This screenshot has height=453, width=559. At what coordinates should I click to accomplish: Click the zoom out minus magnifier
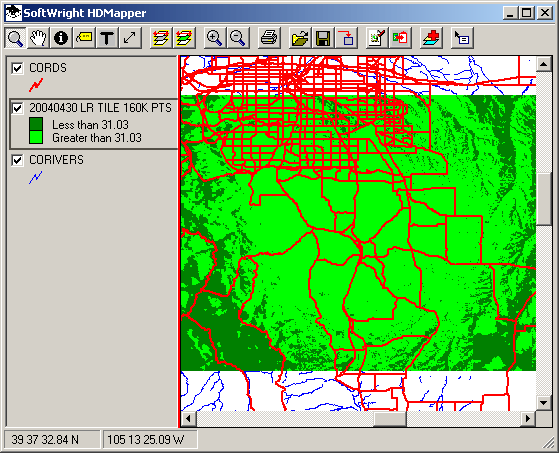(237, 38)
